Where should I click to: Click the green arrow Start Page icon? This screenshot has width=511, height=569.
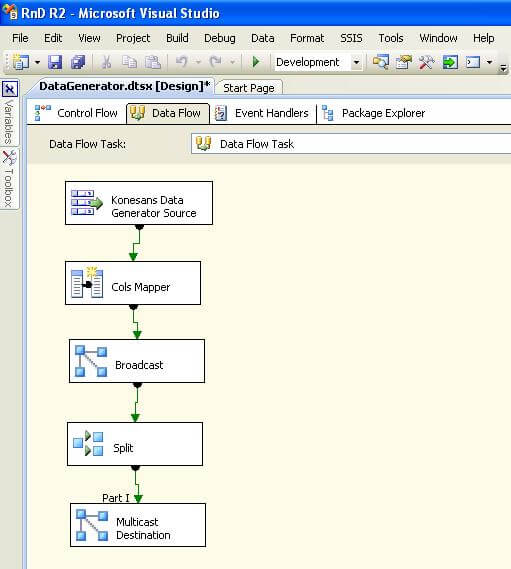(x=450, y=62)
